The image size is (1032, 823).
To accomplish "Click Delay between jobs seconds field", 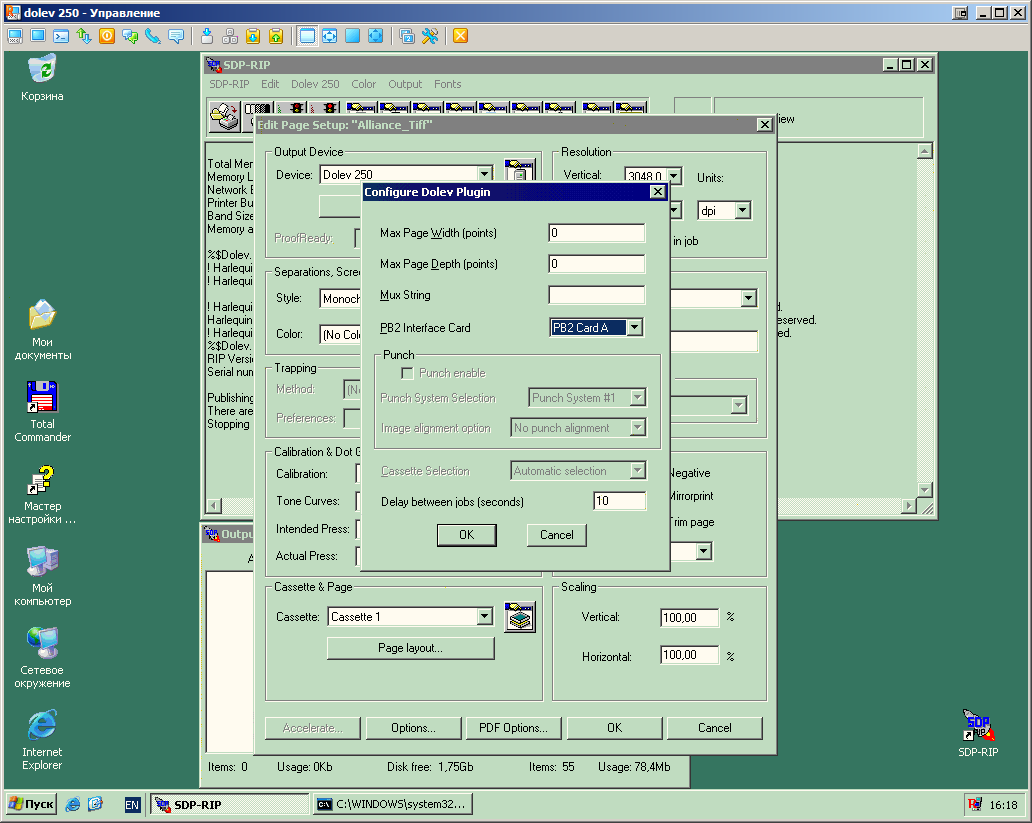I will [x=619, y=501].
